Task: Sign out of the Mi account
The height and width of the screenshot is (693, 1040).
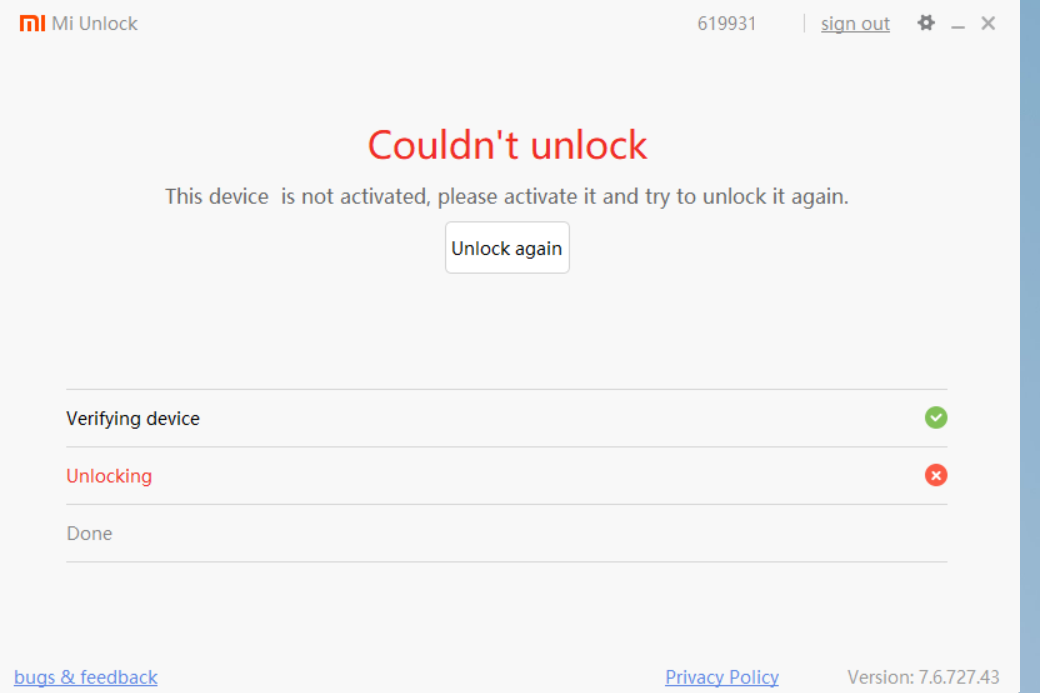Action: pyautogui.click(x=855, y=24)
